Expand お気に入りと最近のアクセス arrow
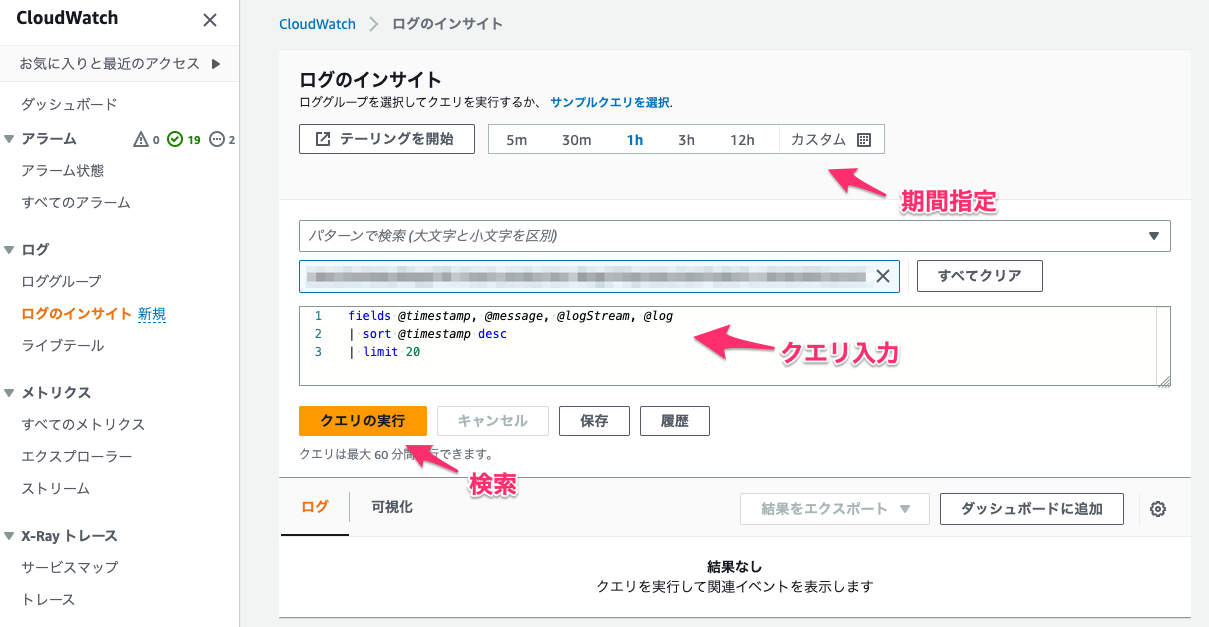 pyautogui.click(x=216, y=64)
